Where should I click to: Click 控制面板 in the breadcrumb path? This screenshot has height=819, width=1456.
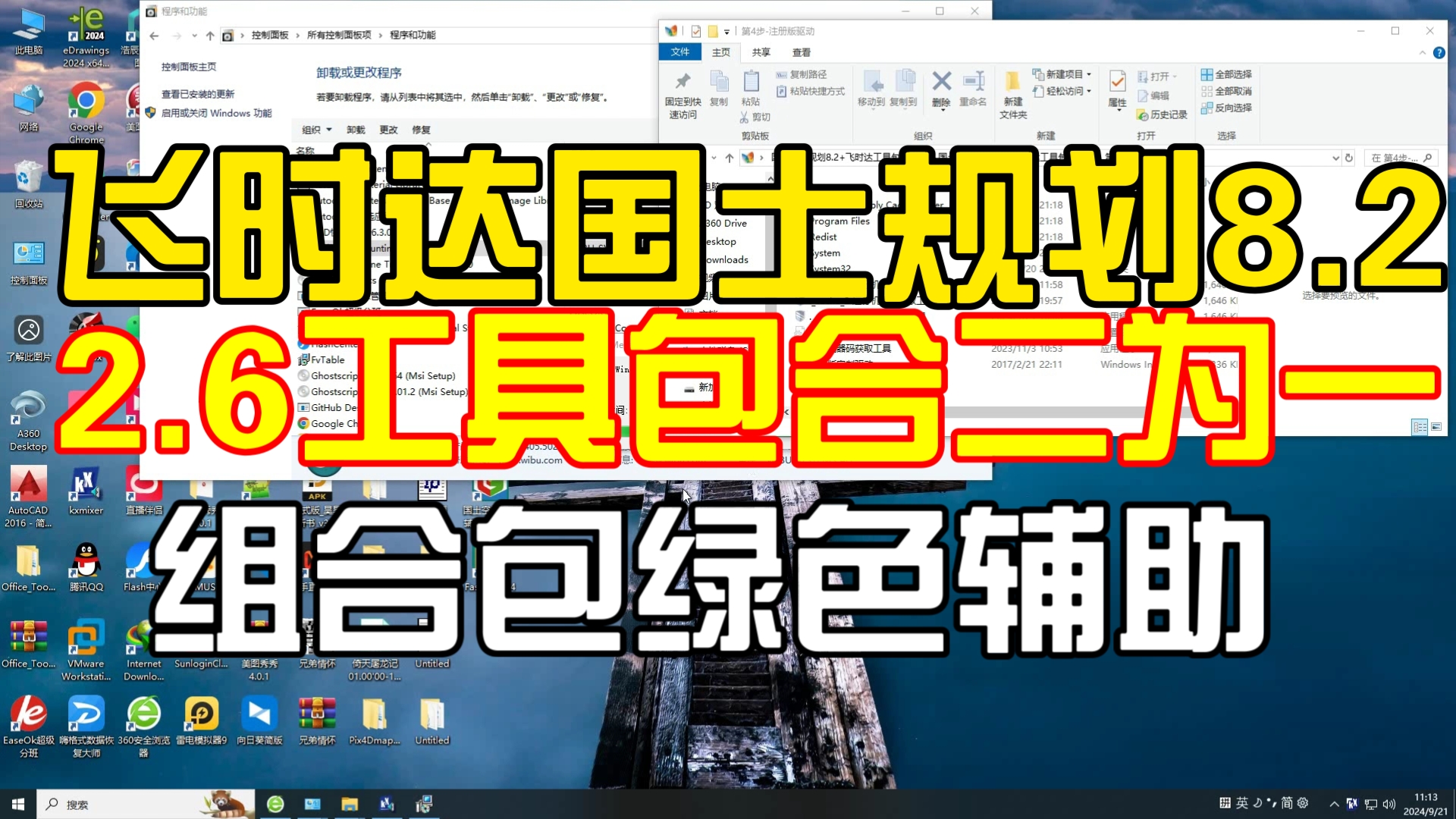(x=270, y=35)
